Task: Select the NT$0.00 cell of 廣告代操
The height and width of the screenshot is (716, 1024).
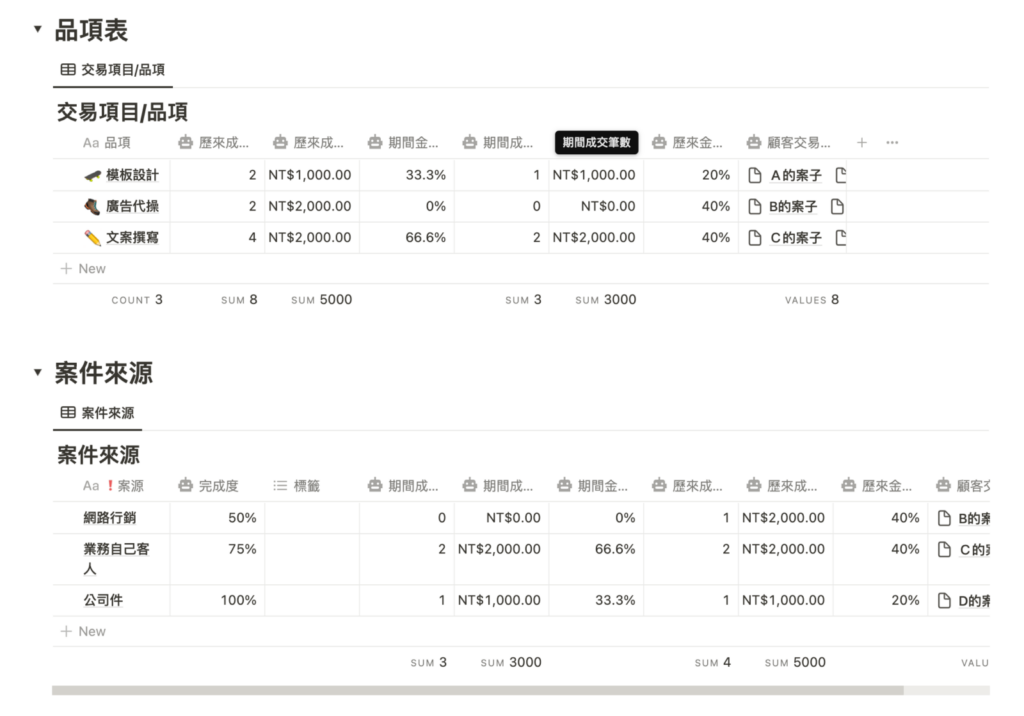Action: 596,206
